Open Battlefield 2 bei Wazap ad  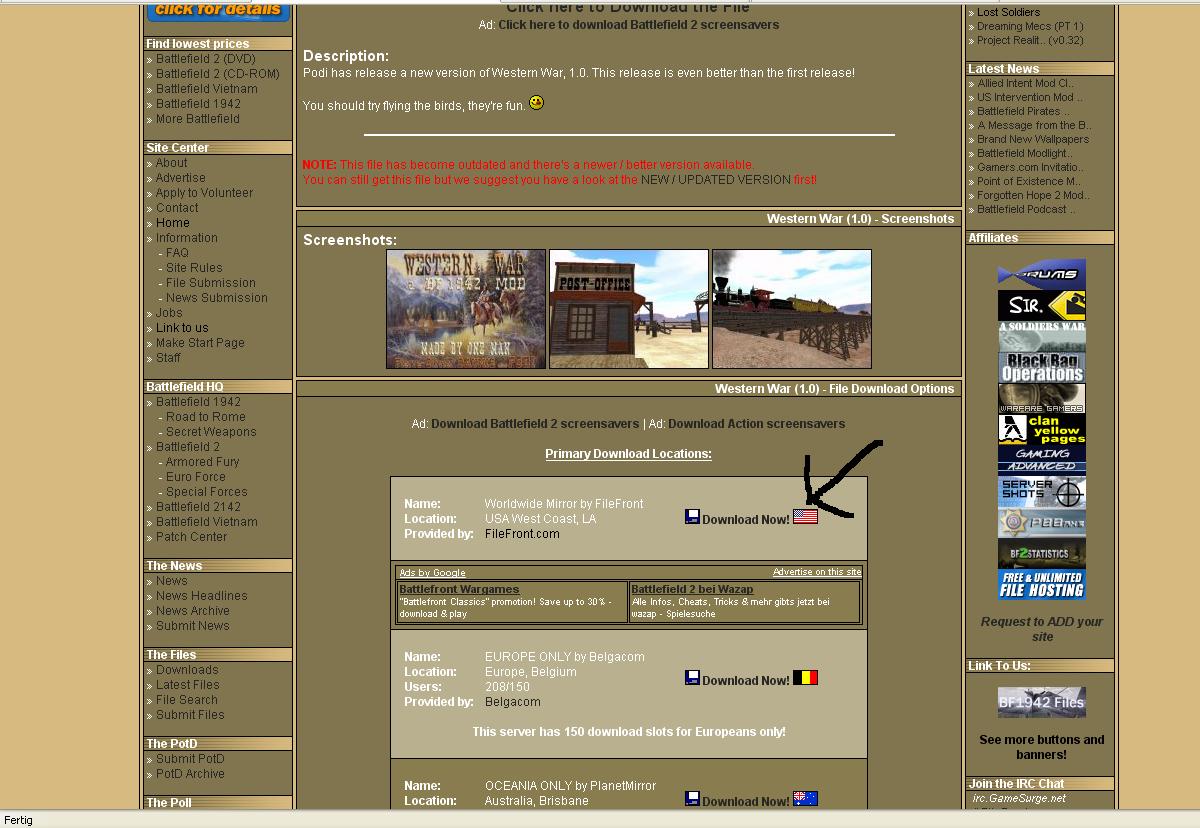[x=692, y=589]
